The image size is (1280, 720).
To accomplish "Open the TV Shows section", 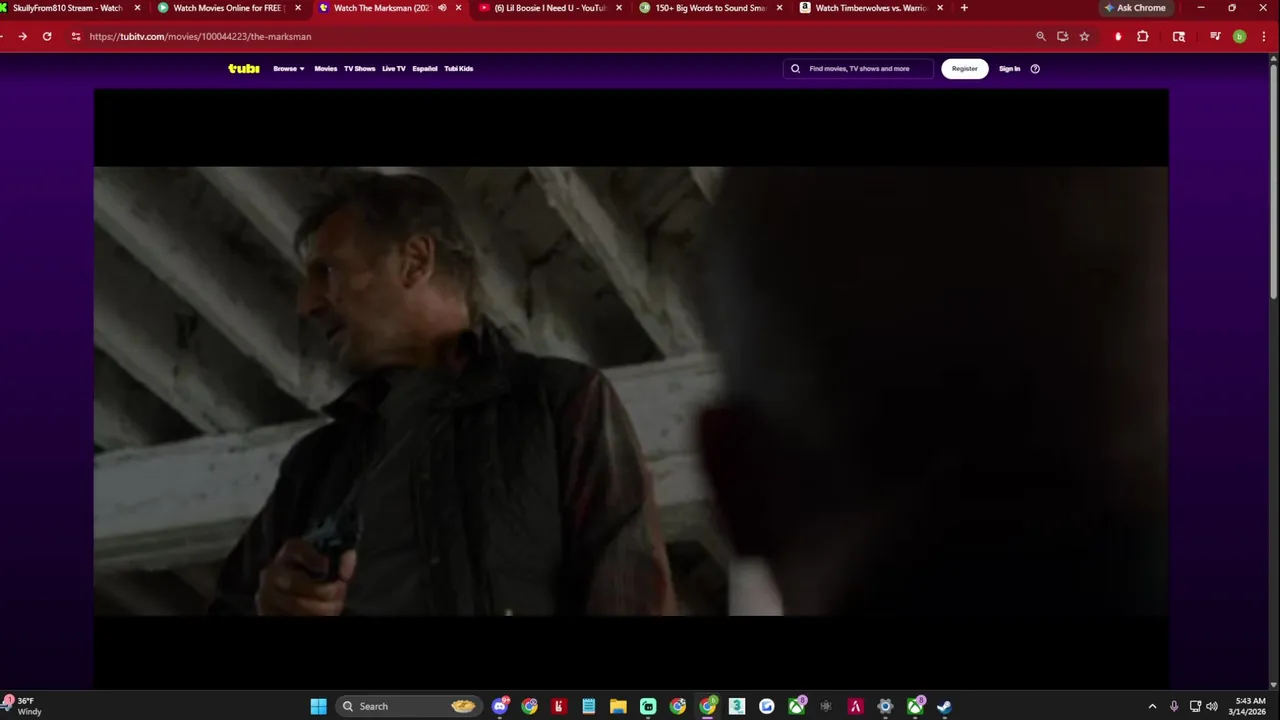I will (359, 69).
